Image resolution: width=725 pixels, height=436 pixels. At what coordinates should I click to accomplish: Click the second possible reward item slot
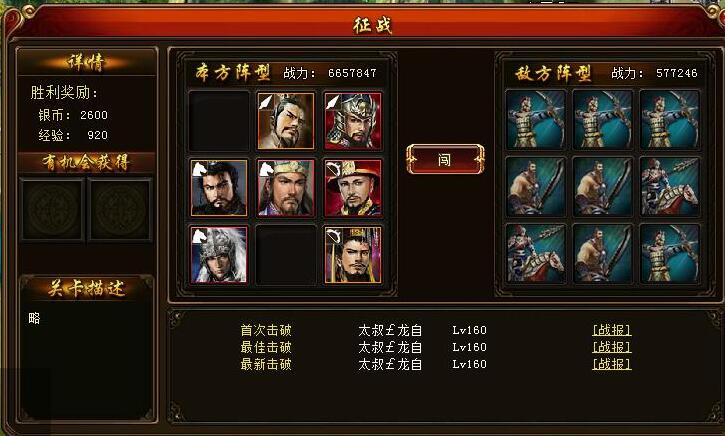tap(120, 209)
